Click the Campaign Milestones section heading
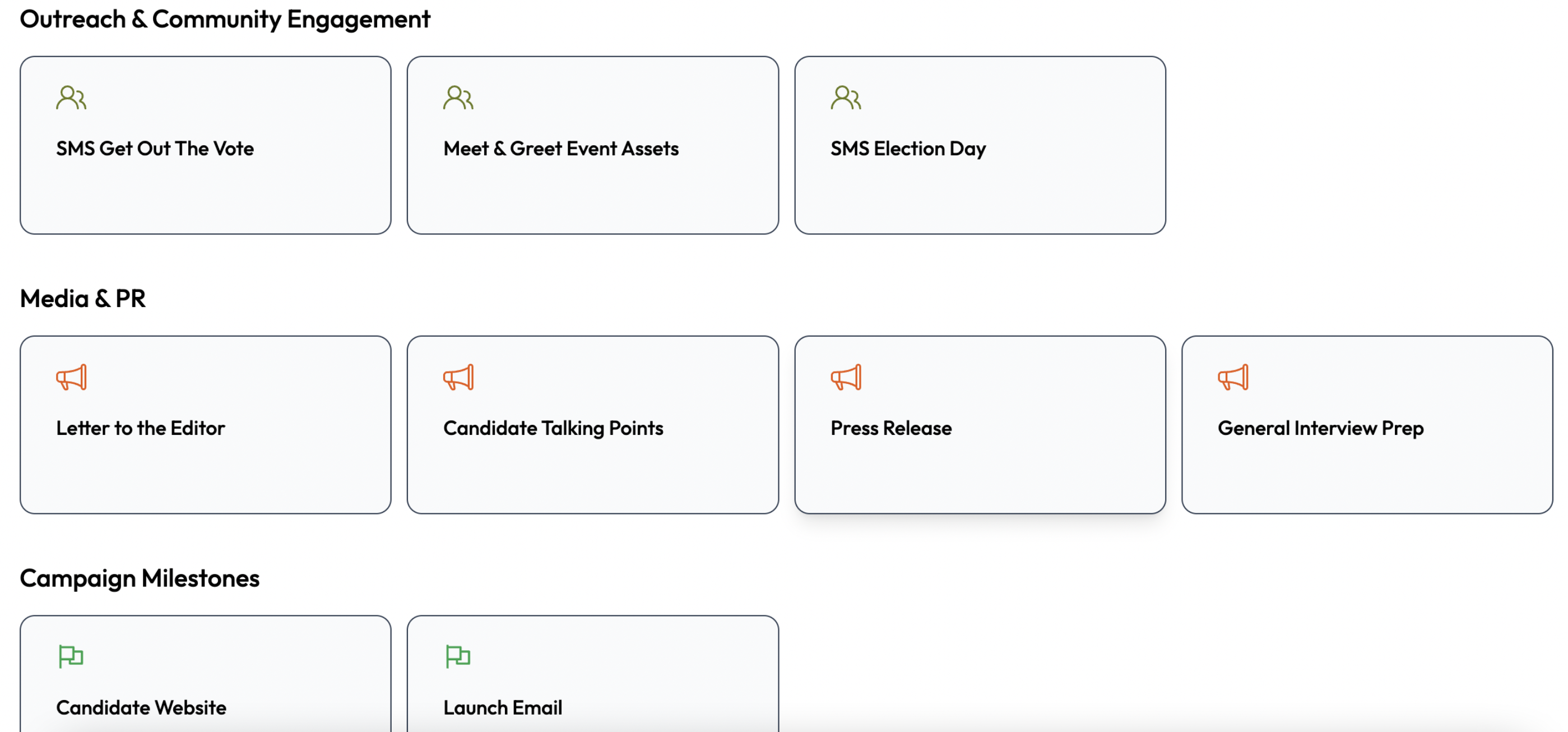This screenshot has height=732, width=1568. click(x=140, y=578)
